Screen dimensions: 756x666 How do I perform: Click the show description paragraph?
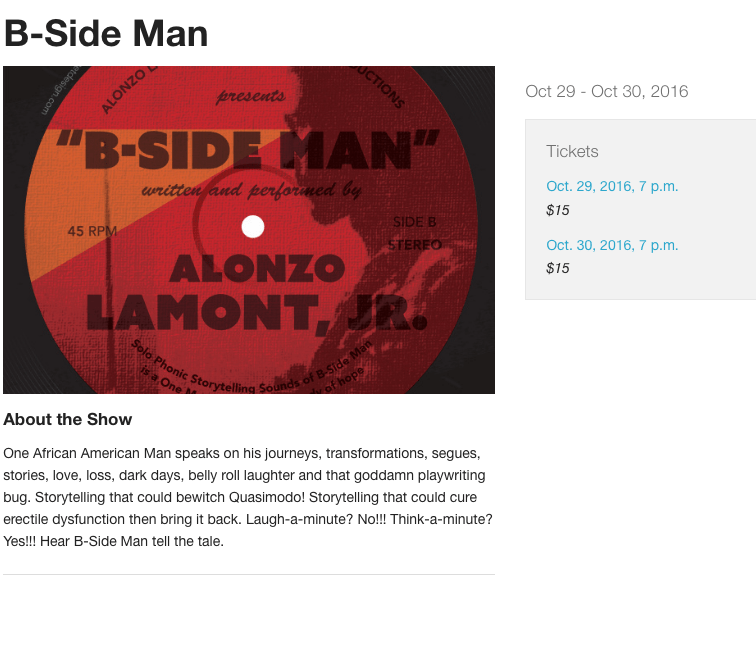(248, 497)
